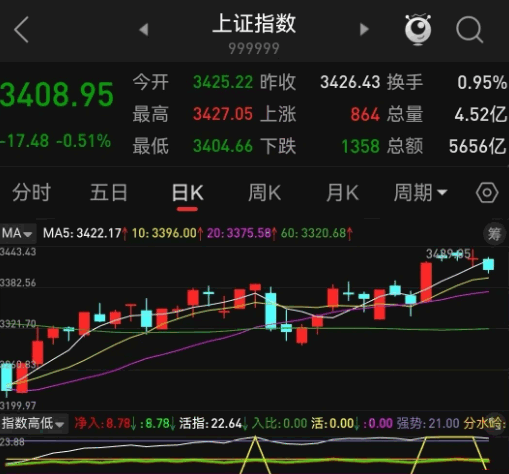Screen dimensions: 509x474
Task: Select the 周K tab
Action: click(264, 193)
